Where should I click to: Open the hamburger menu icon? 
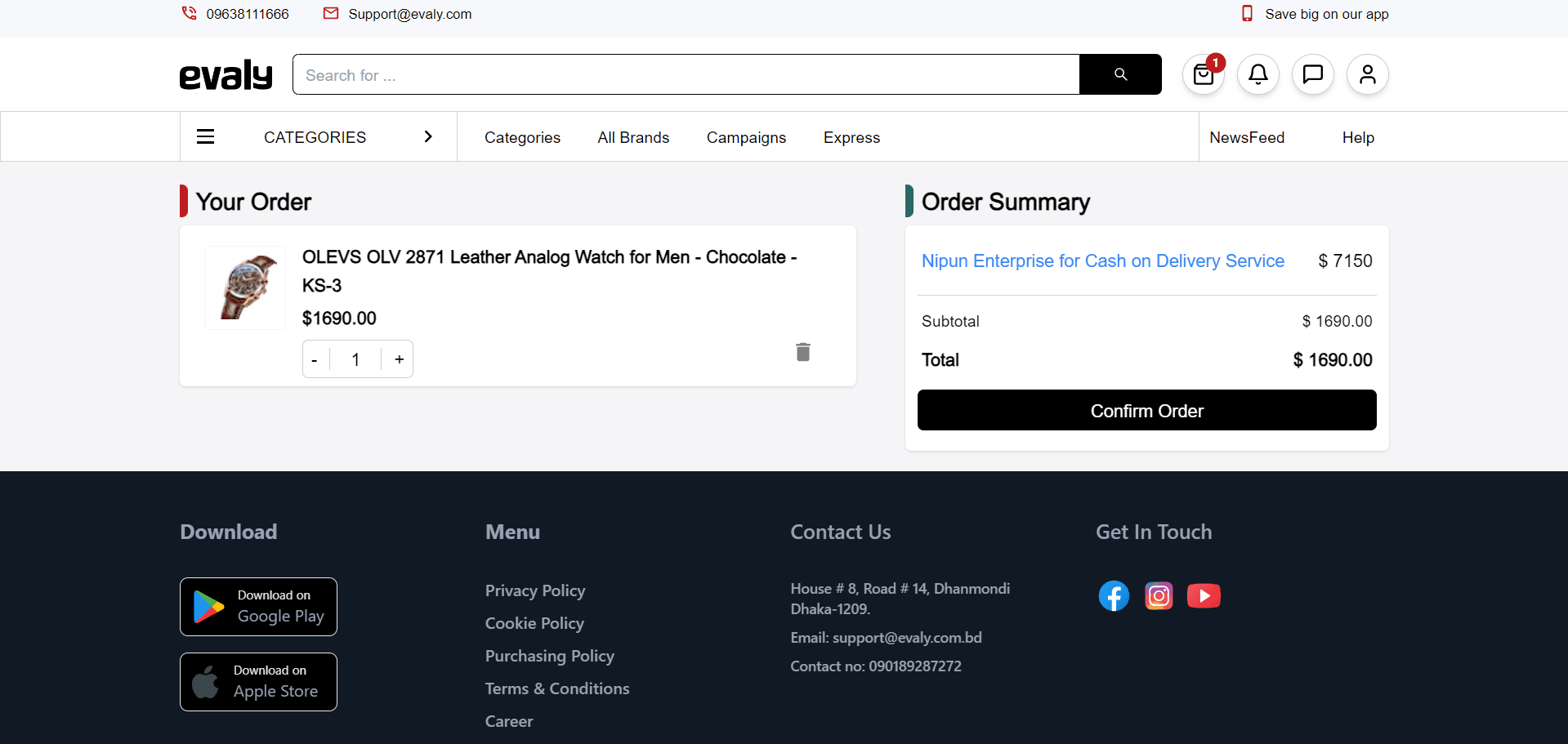(205, 136)
